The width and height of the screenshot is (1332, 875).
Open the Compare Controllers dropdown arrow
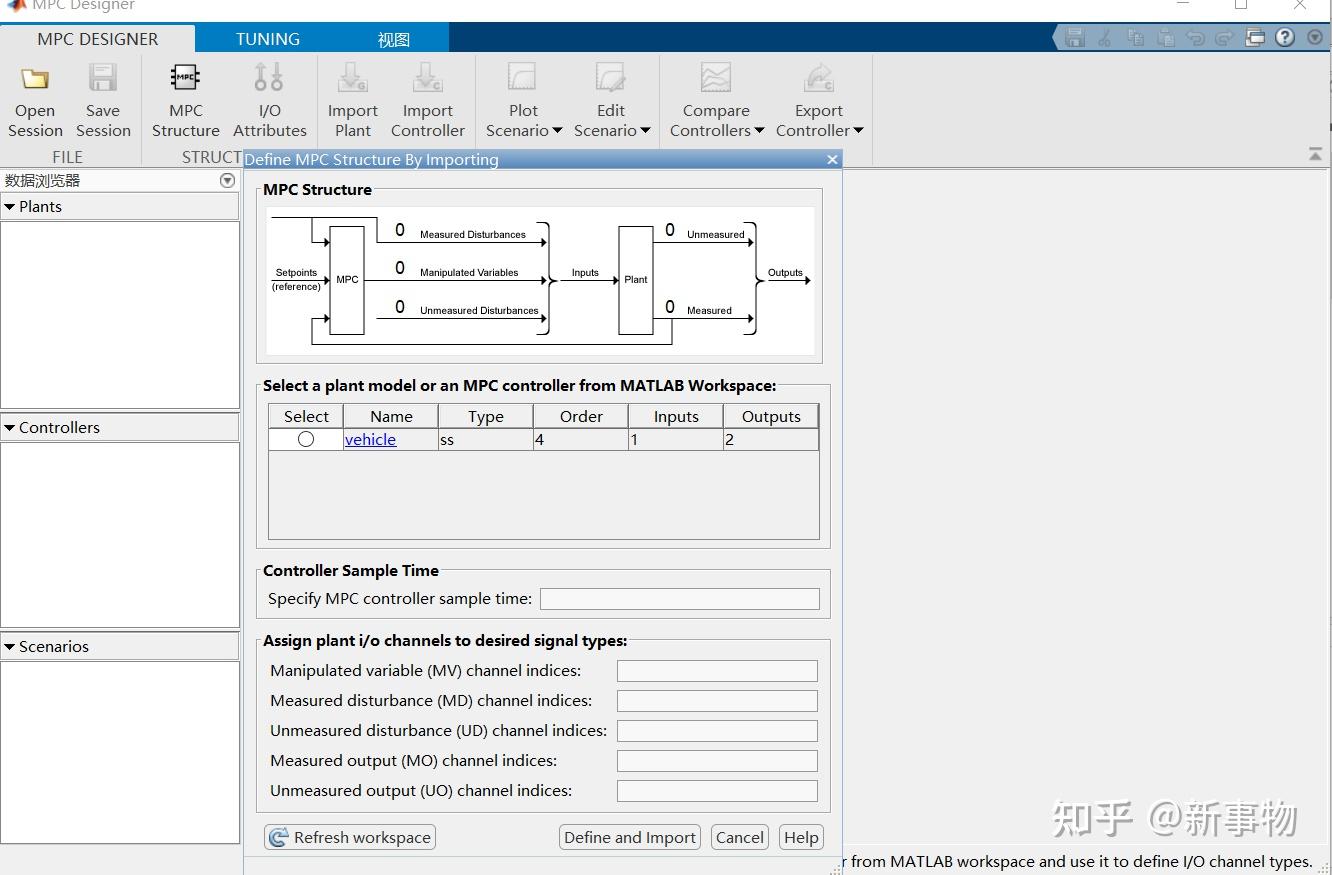click(759, 130)
